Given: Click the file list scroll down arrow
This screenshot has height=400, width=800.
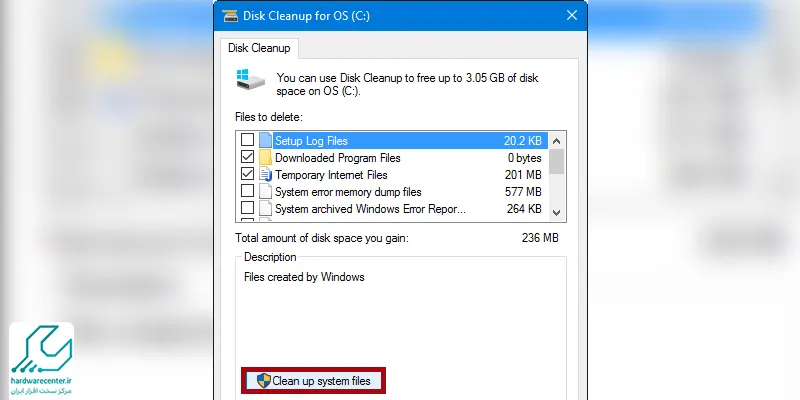Looking at the screenshot, I should (557, 212).
